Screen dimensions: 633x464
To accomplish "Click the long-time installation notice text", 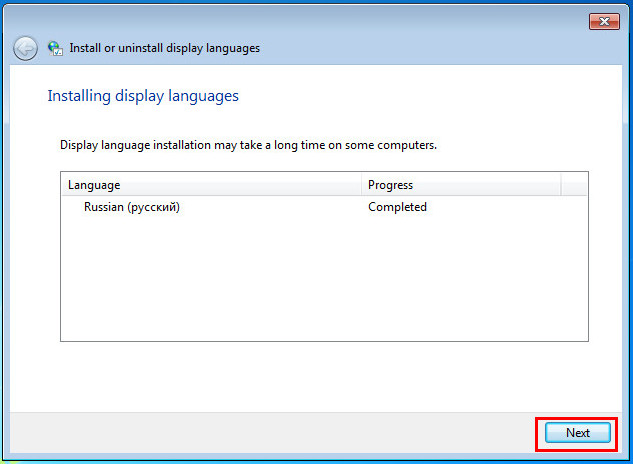I will tap(248, 145).
